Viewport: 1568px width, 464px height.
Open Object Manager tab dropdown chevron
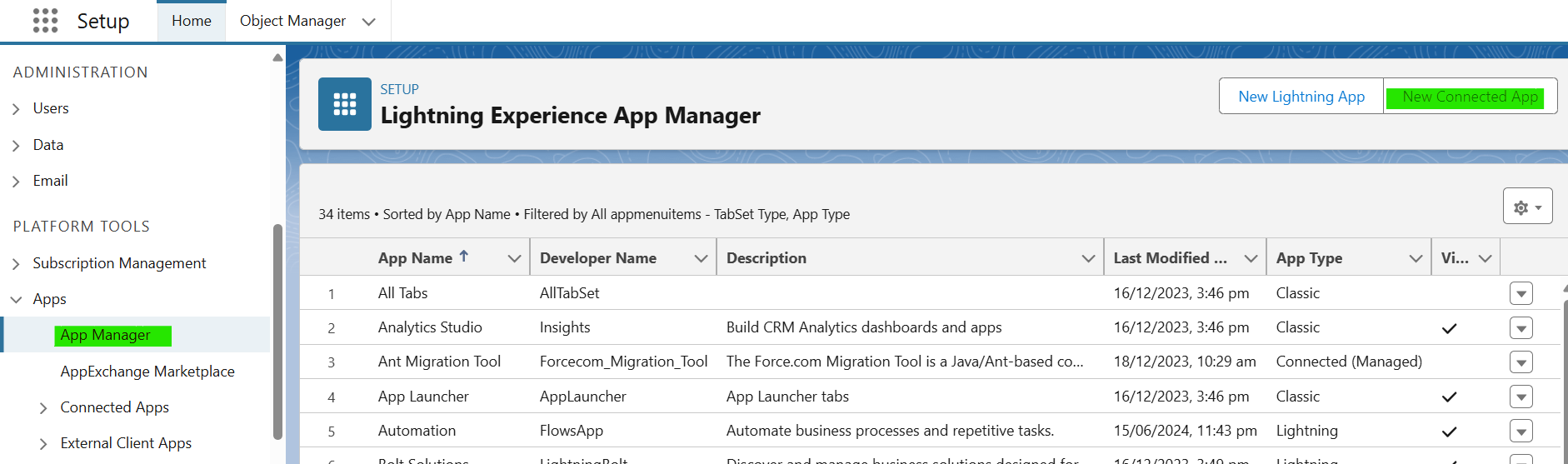[x=368, y=22]
